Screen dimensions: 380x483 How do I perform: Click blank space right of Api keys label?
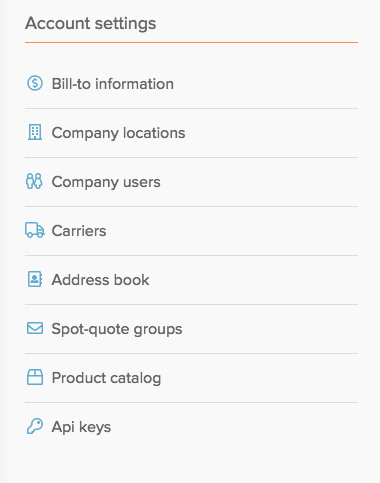(235, 427)
